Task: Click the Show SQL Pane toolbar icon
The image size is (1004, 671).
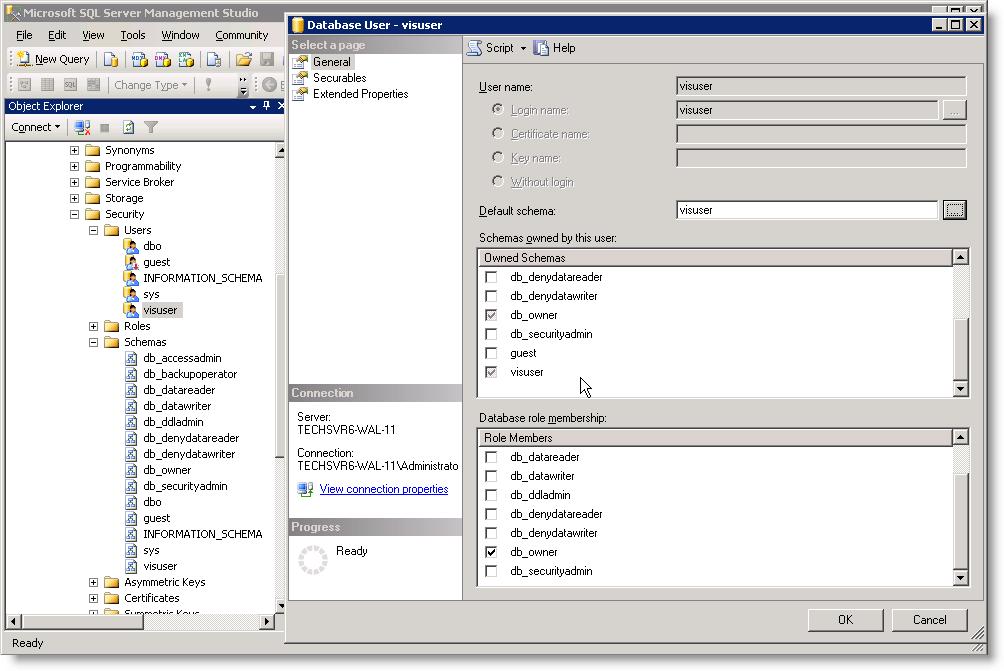Action: 70,85
